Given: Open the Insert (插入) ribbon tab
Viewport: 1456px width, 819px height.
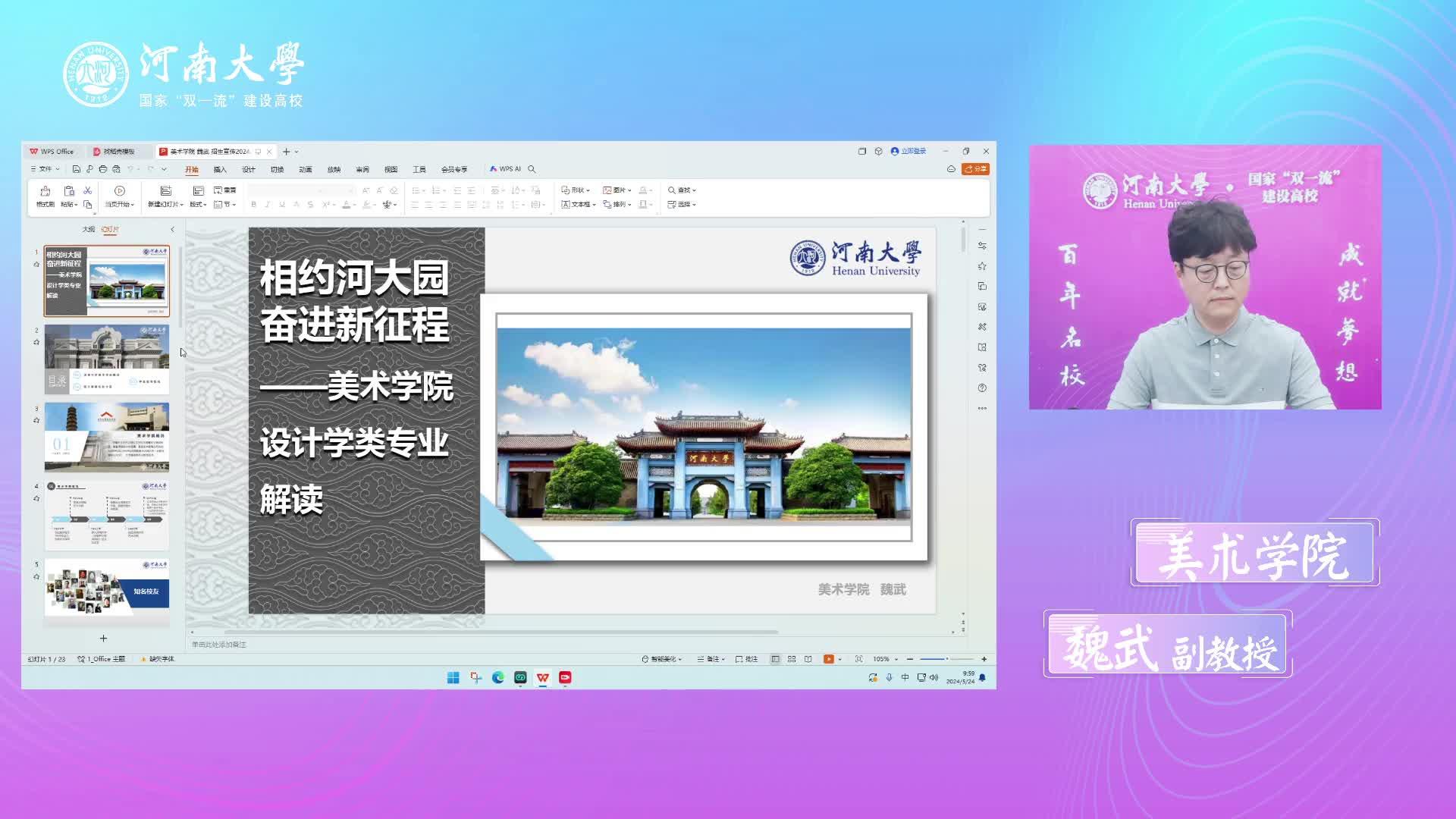Looking at the screenshot, I should click(x=220, y=169).
